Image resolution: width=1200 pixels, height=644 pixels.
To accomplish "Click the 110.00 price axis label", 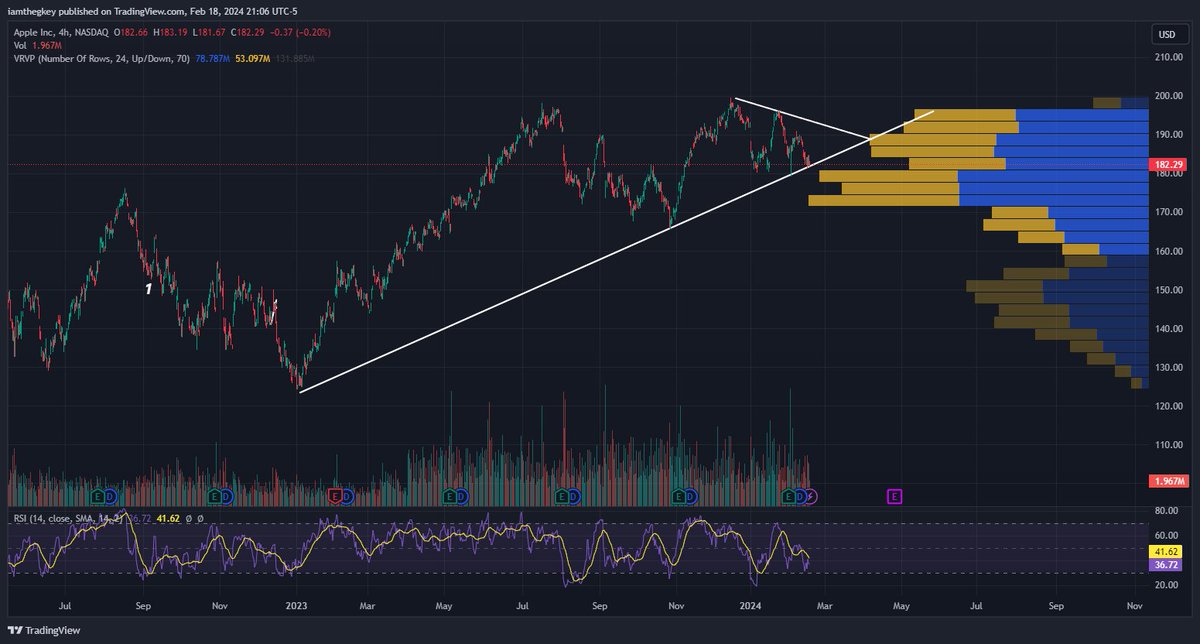I will pyautogui.click(x=1169, y=444).
